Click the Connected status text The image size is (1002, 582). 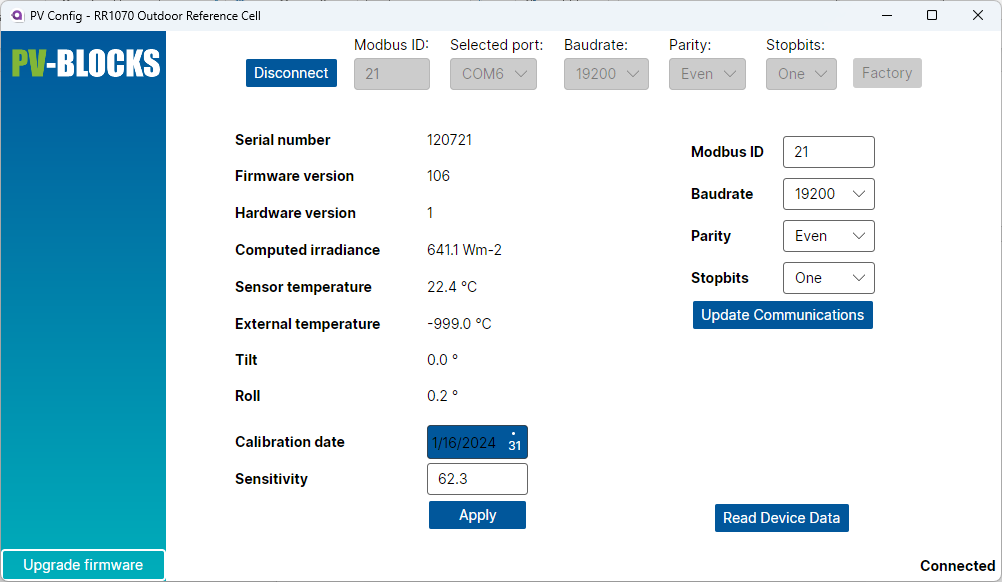pos(957,566)
